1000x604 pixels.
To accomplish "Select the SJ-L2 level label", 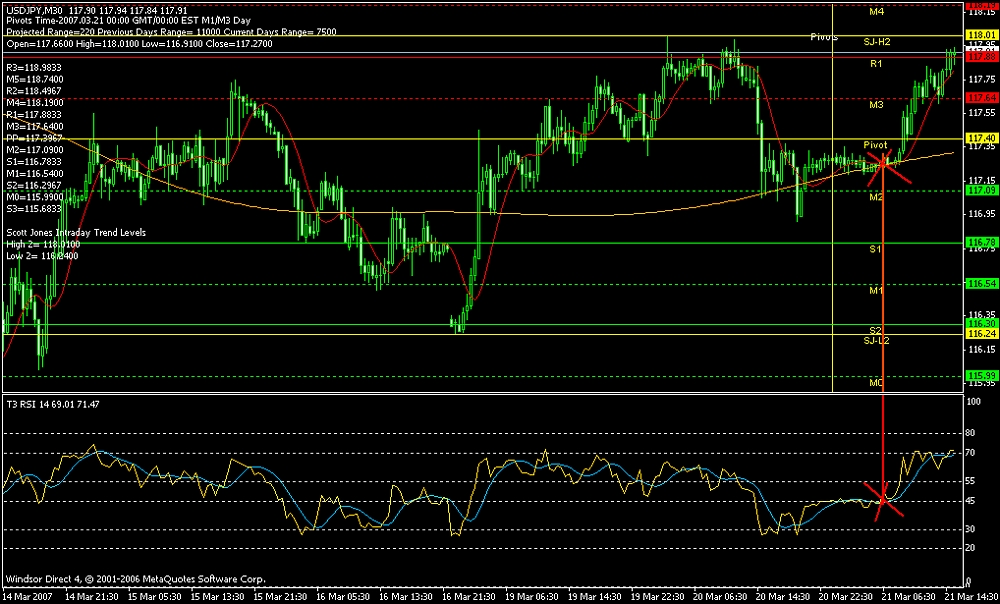I will tap(877, 341).
